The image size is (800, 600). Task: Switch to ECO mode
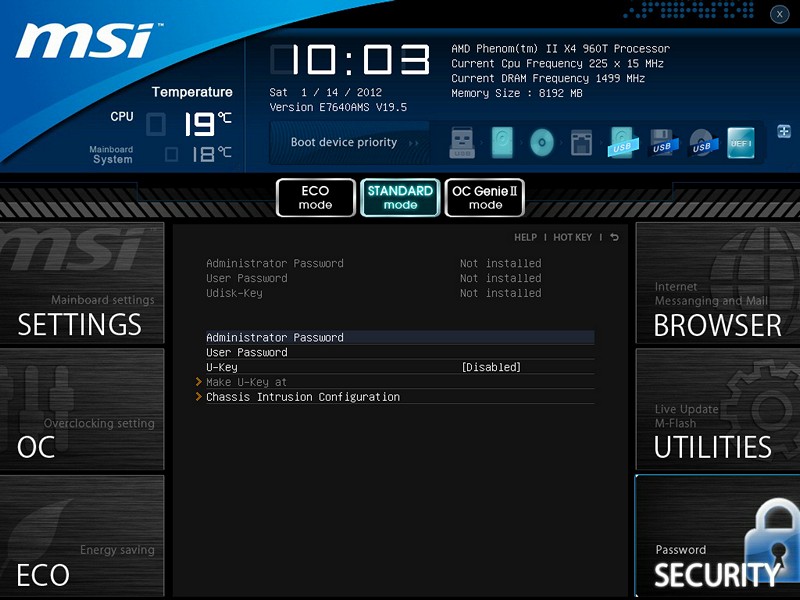pyautogui.click(x=315, y=197)
